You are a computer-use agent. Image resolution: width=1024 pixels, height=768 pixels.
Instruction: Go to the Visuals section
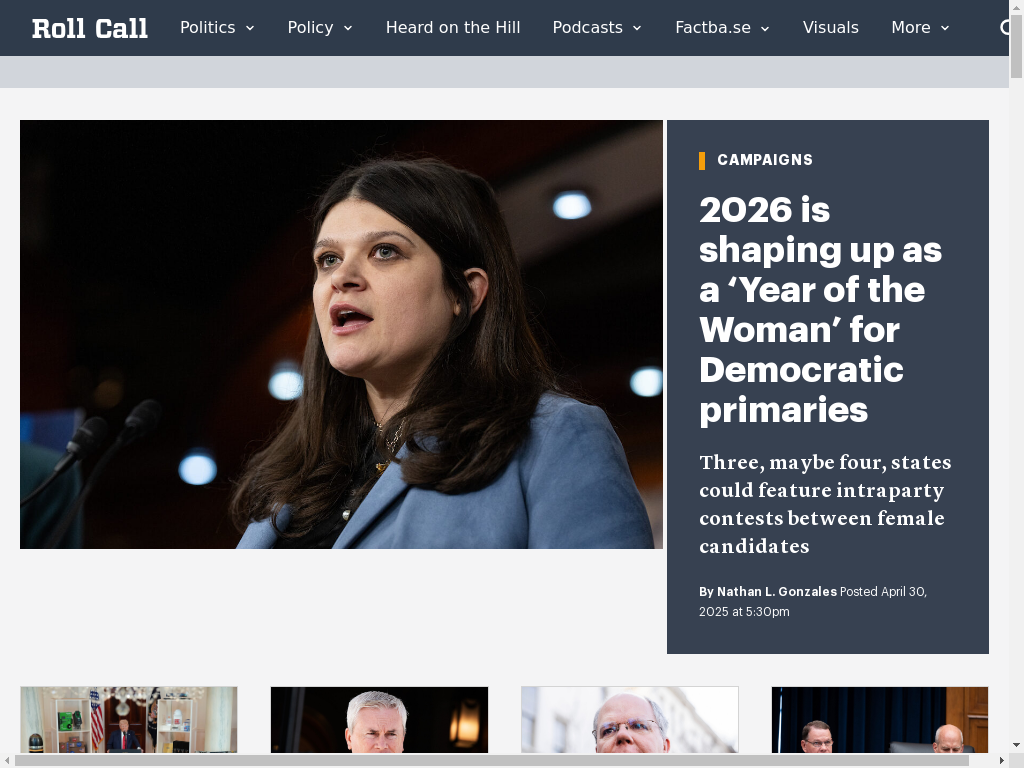[831, 27]
